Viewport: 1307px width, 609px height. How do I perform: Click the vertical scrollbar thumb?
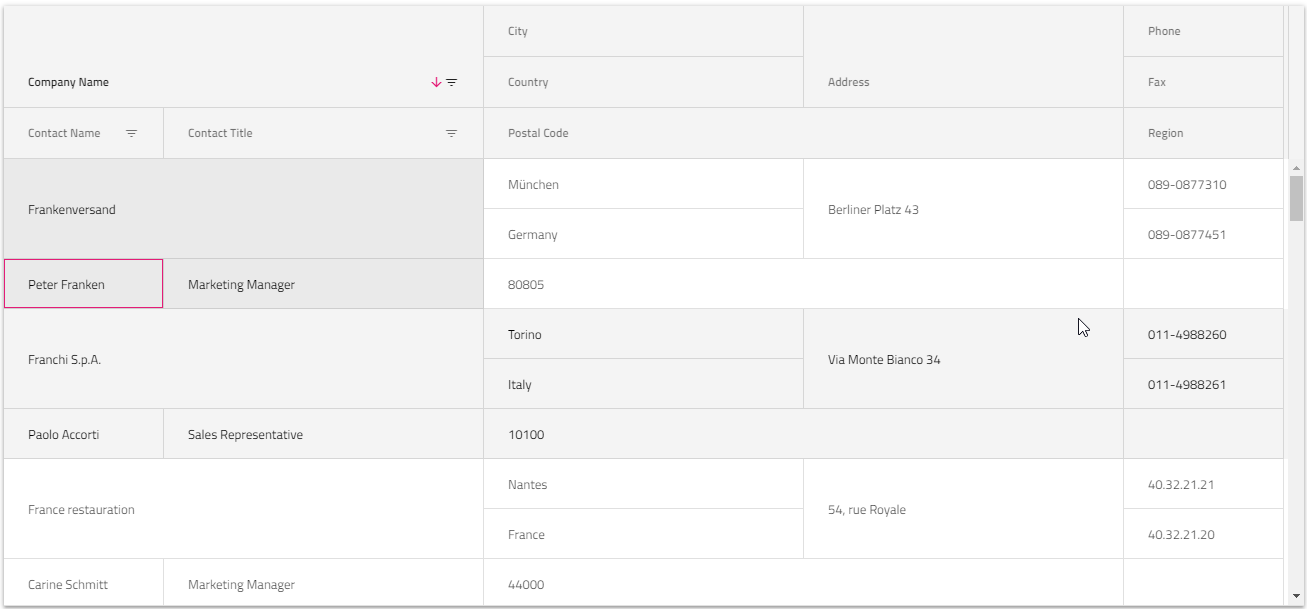tap(1296, 198)
